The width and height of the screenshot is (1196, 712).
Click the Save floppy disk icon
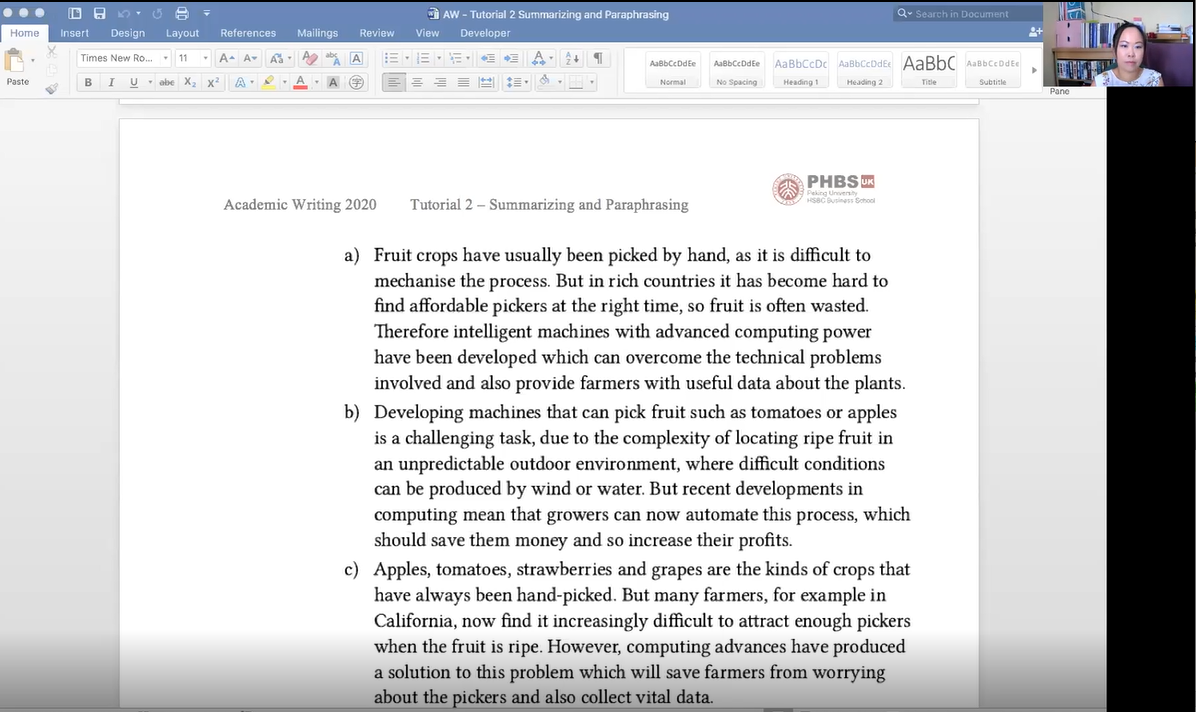(99, 13)
